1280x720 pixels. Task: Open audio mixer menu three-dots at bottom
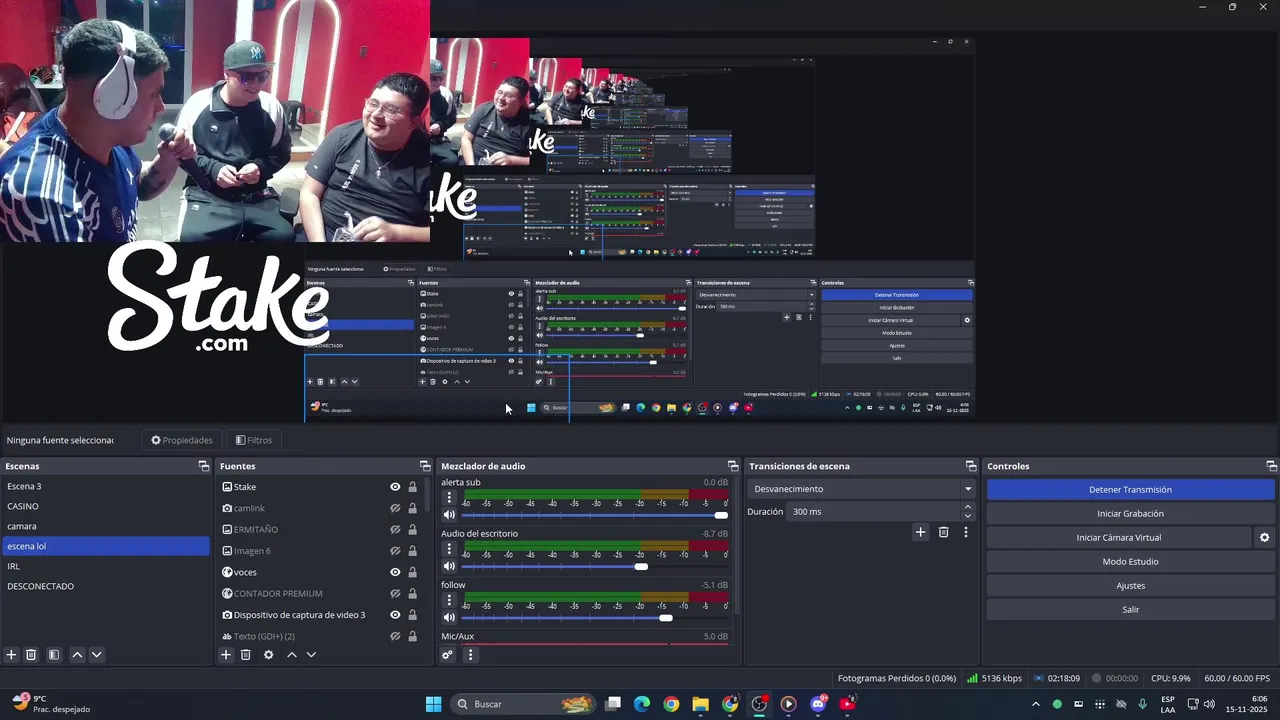470,655
